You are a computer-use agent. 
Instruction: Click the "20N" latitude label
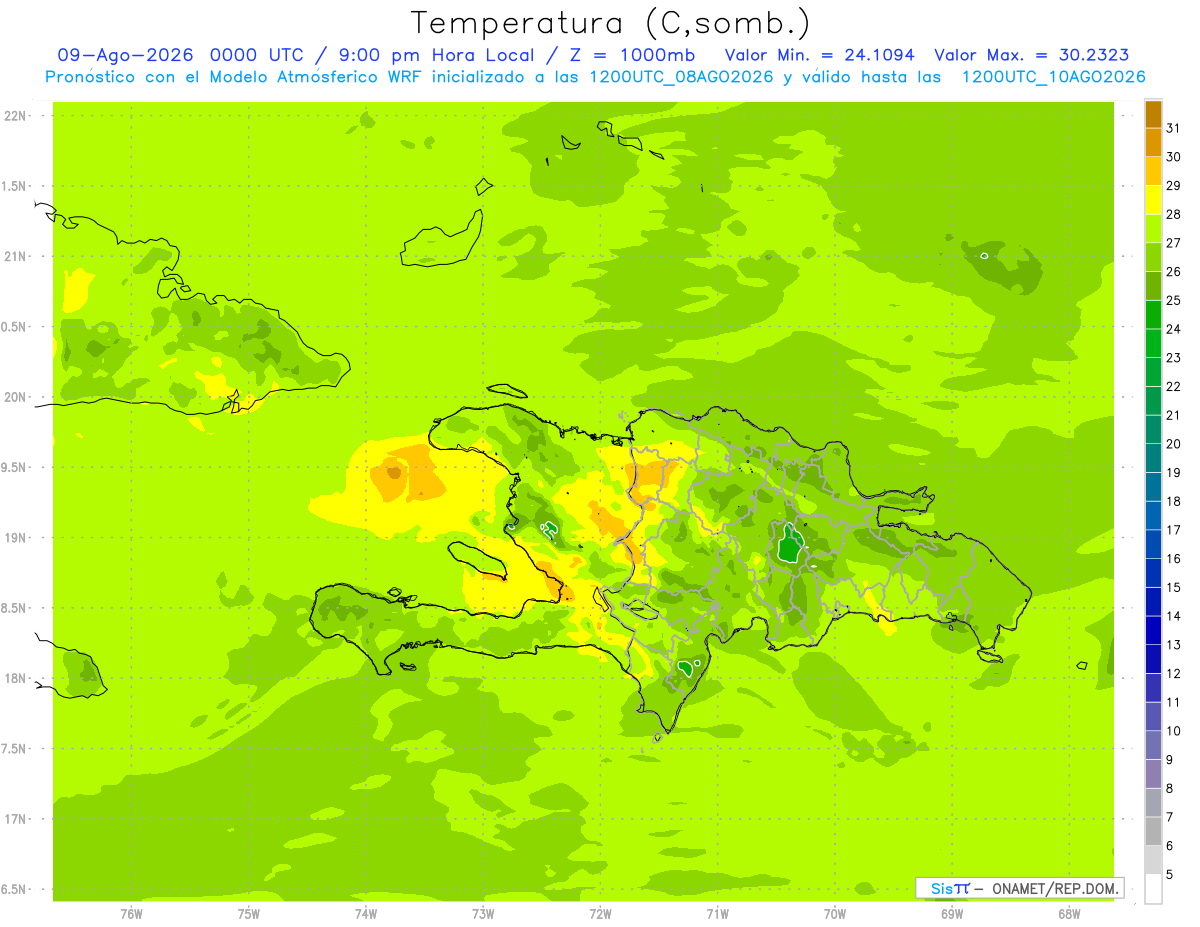point(16,397)
